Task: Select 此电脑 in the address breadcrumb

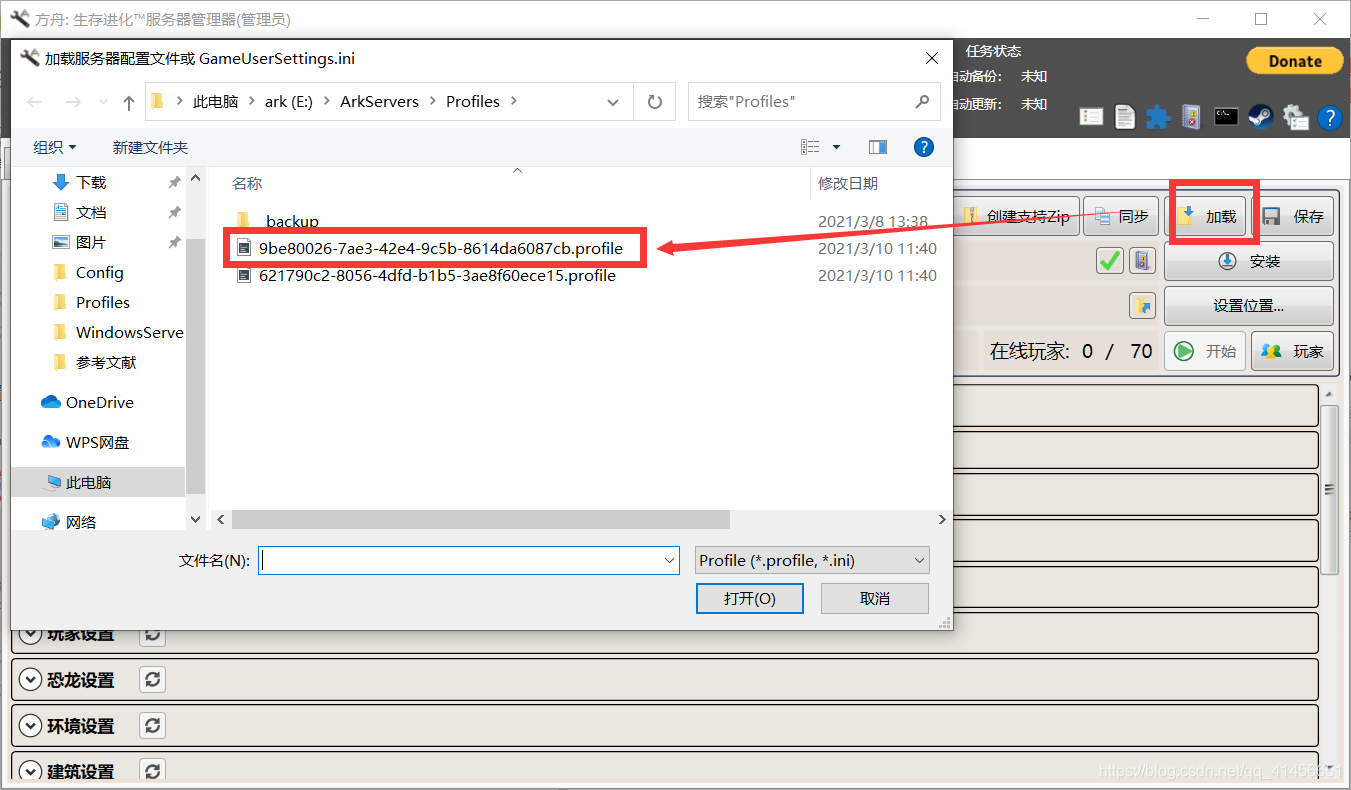Action: (216, 102)
